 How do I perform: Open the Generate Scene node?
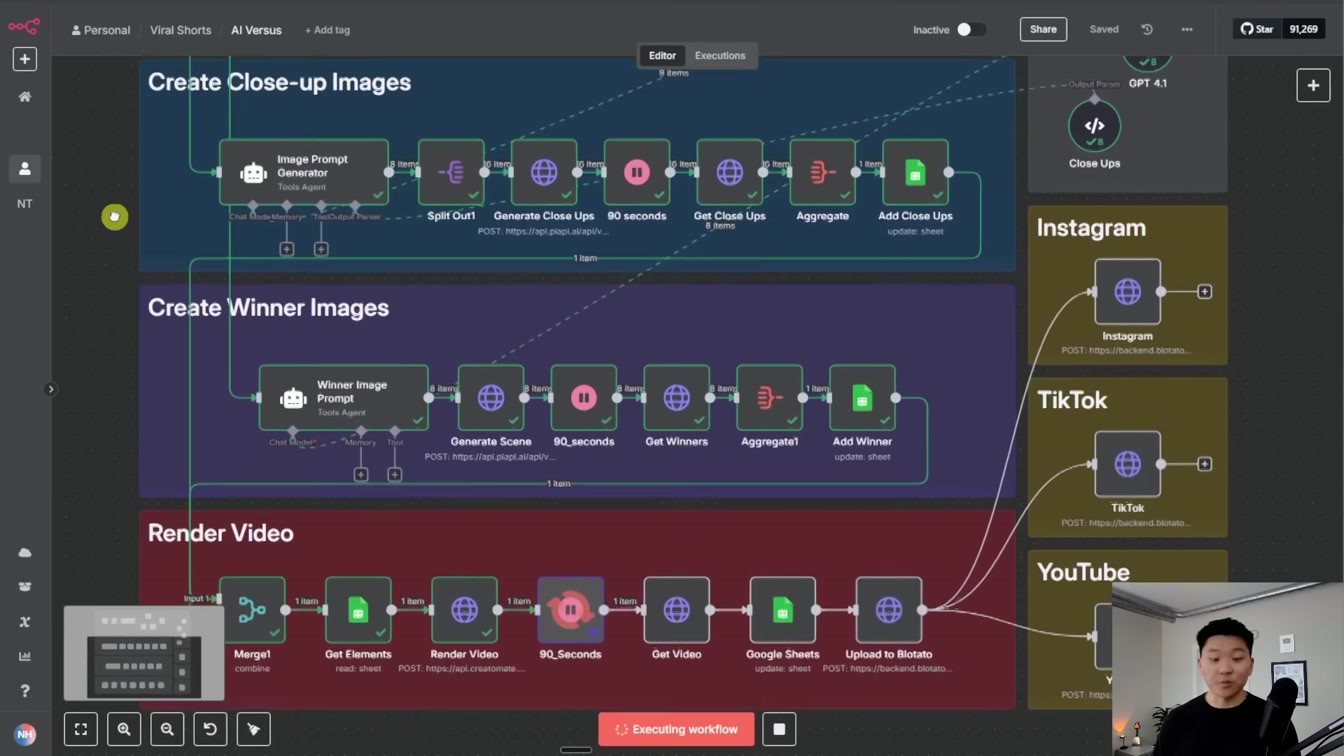(x=491, y=398)
